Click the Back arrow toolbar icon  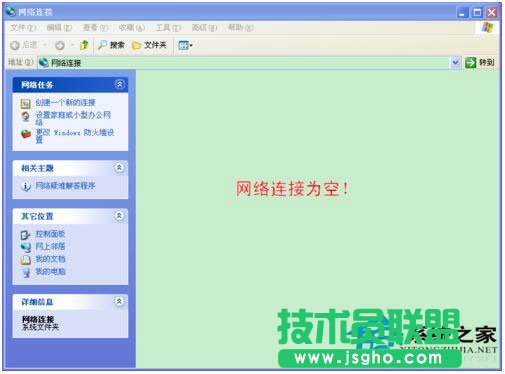click(x=15, y=45)
